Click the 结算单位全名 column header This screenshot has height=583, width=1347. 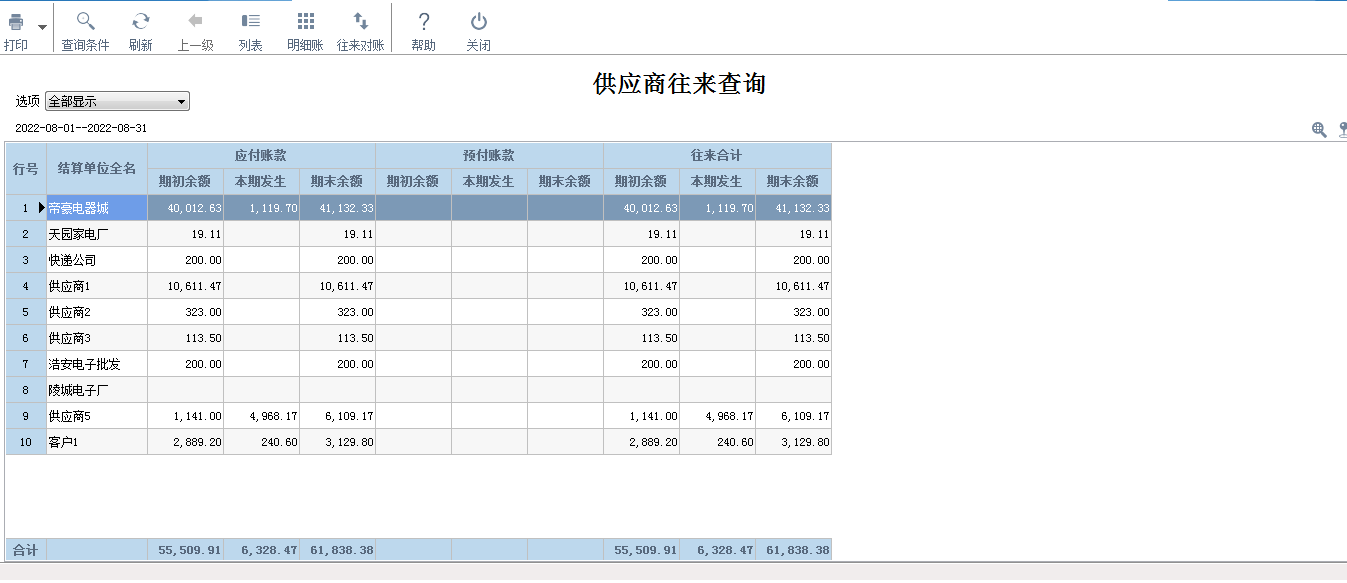(x=96, y=168)
